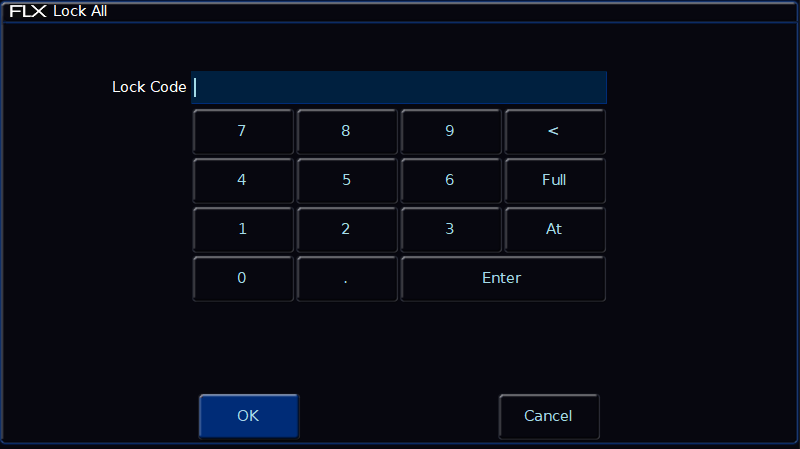Click the Lock Code input field
This screenshot has height=449, width=800.
[399, 87]
